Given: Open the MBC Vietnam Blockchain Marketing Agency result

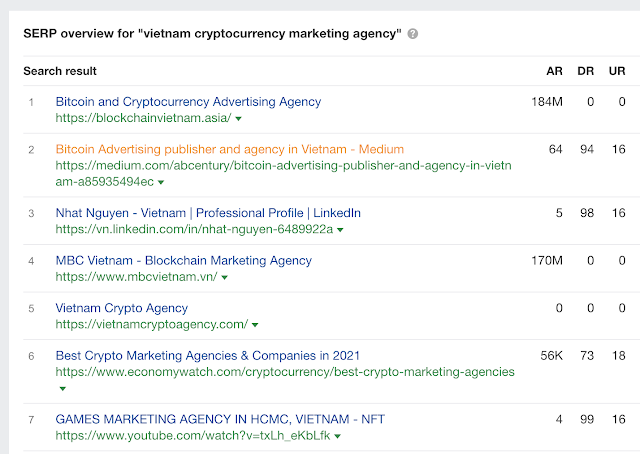Looking at the screenshot, I should pyautogui.click(x=184, y=261).
